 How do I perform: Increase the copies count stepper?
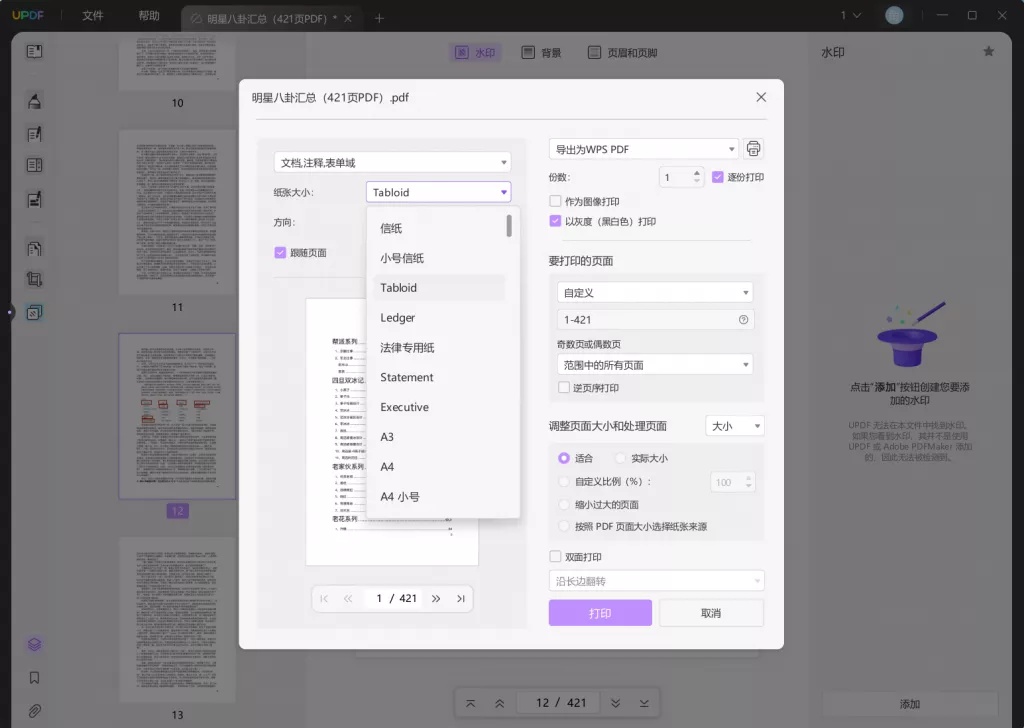697,173
